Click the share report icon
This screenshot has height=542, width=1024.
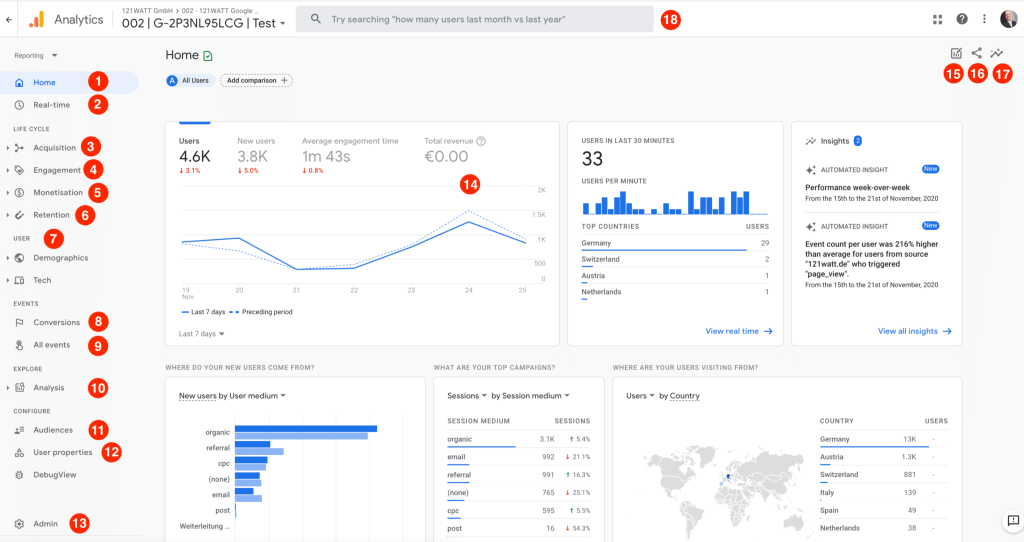pyautogui.click(x=977, y=54)
